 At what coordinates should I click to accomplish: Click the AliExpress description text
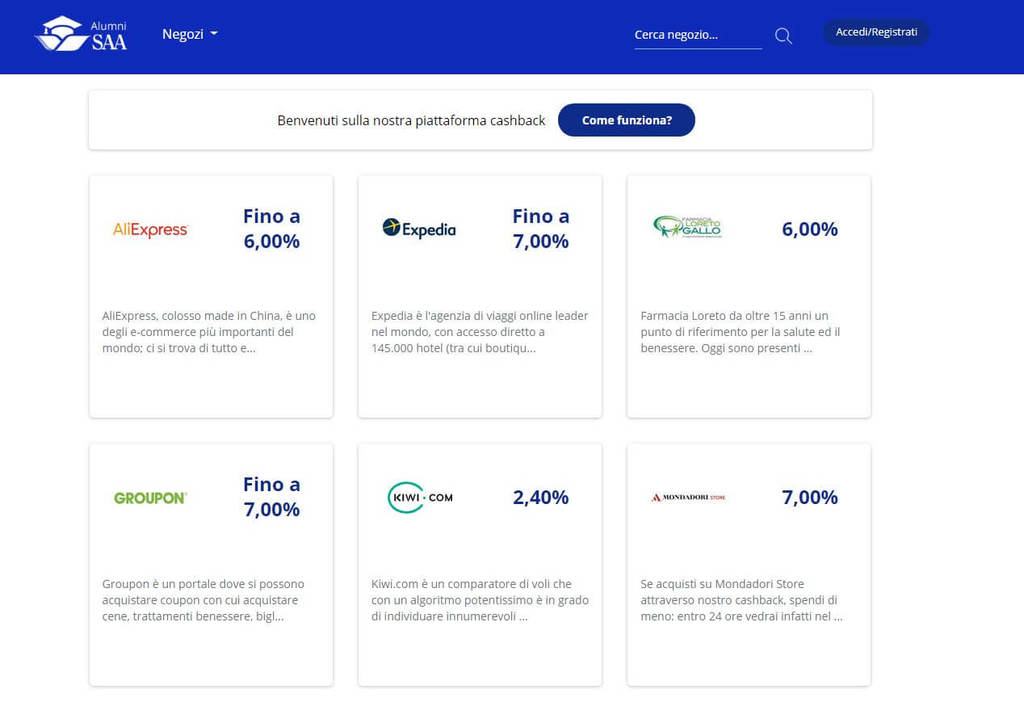pos(209,332)
